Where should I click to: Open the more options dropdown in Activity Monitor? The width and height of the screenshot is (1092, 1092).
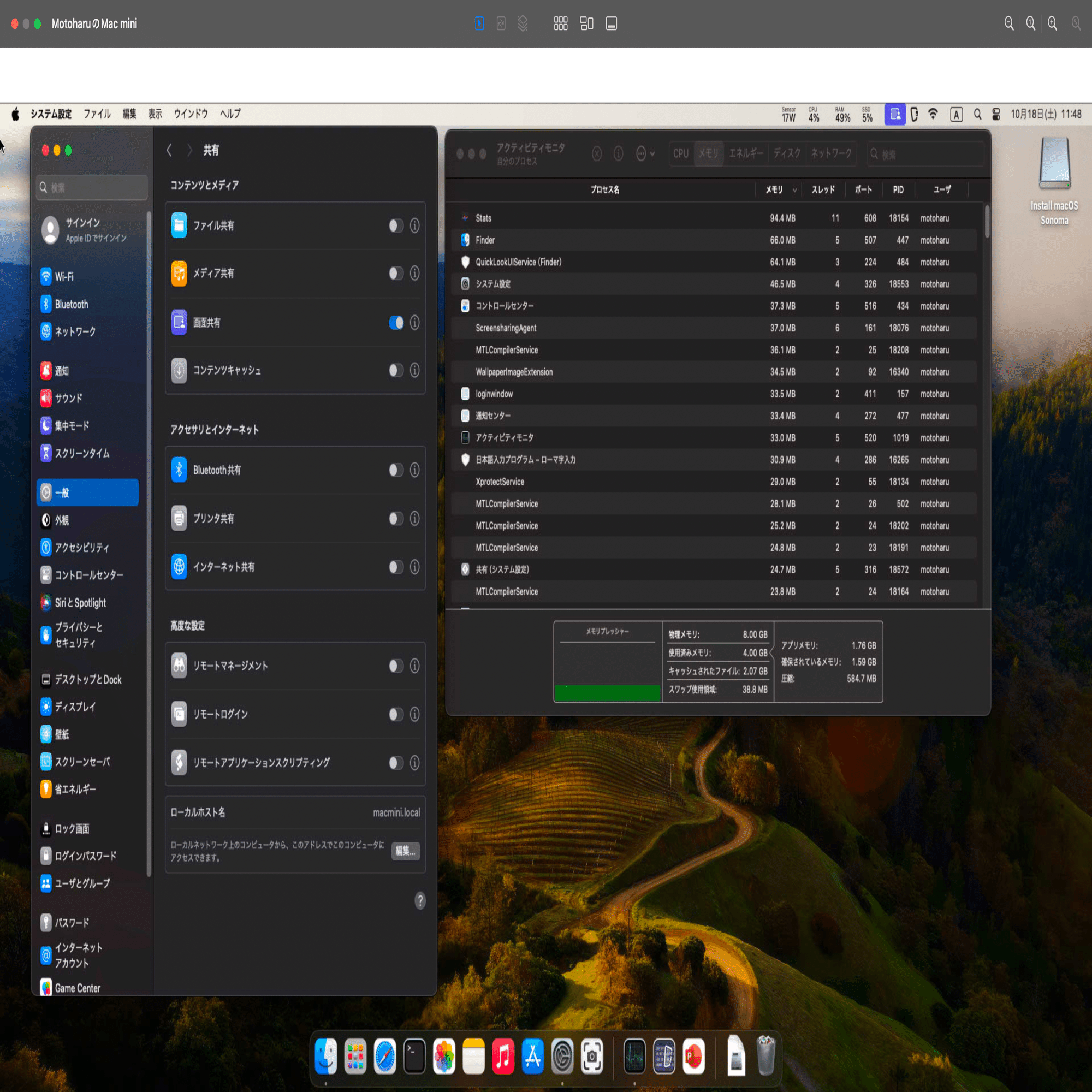(644, 153)
